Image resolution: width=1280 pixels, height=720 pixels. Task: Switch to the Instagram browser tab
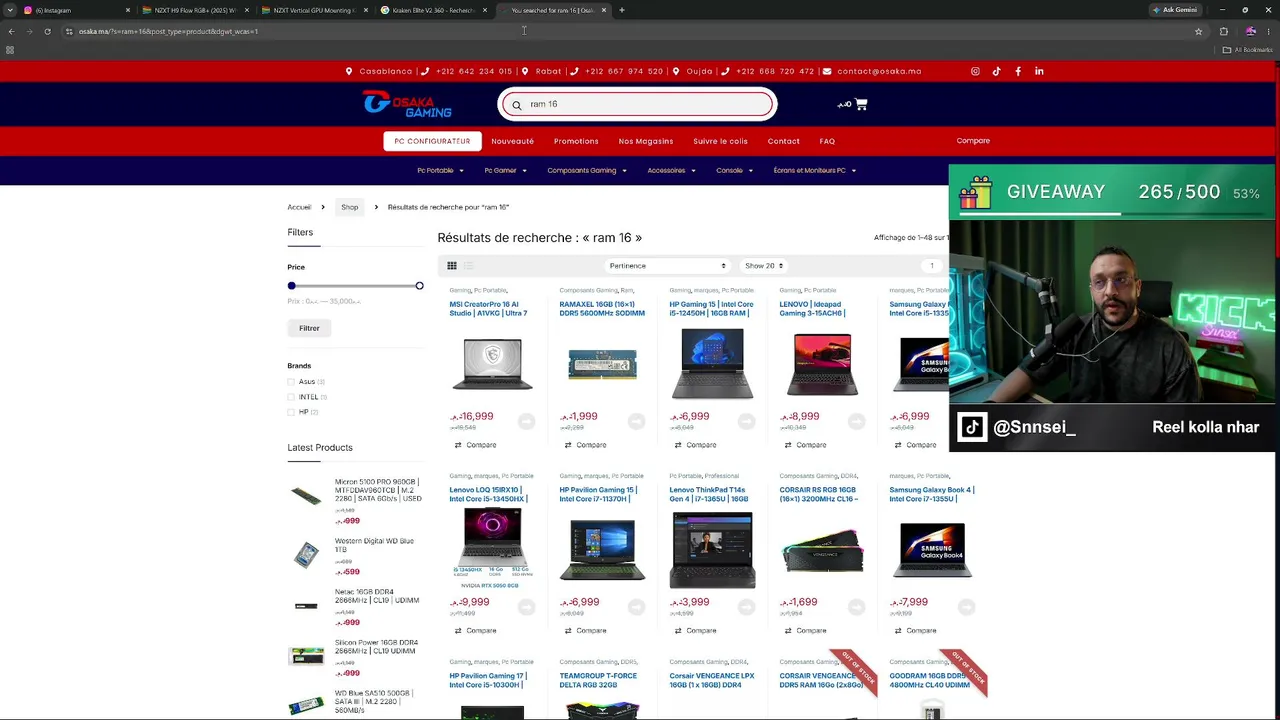pos(77,10)
